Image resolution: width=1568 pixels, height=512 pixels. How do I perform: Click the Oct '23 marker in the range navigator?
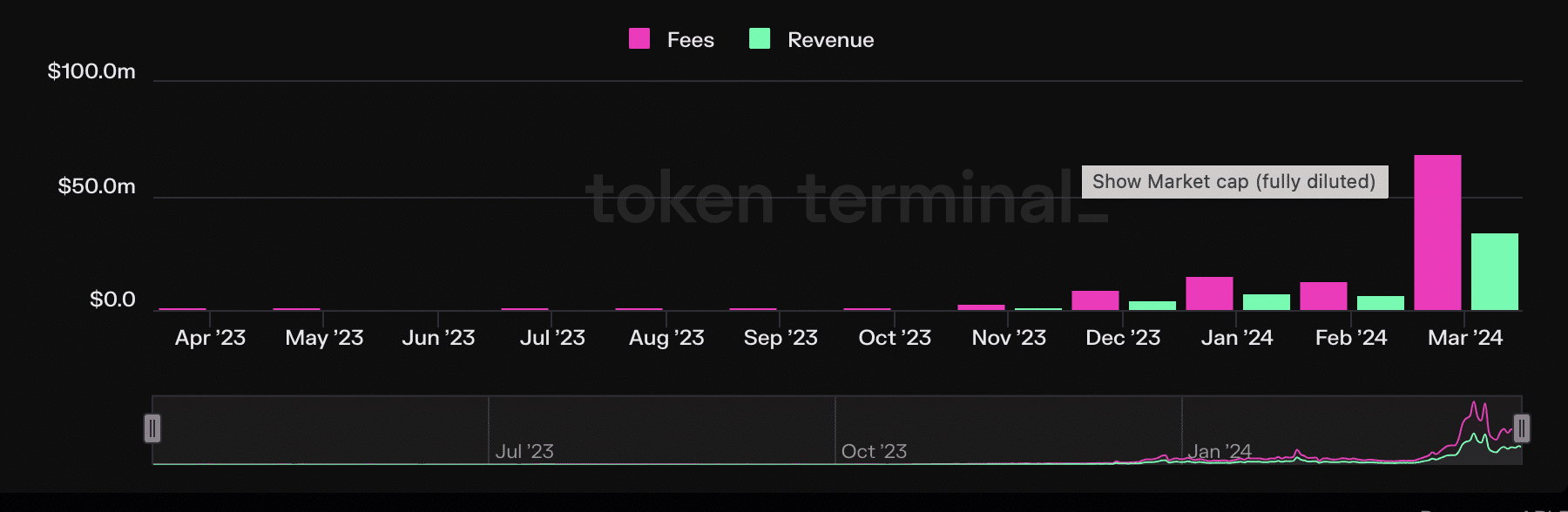pyautogui.click(x=874, y=451)
